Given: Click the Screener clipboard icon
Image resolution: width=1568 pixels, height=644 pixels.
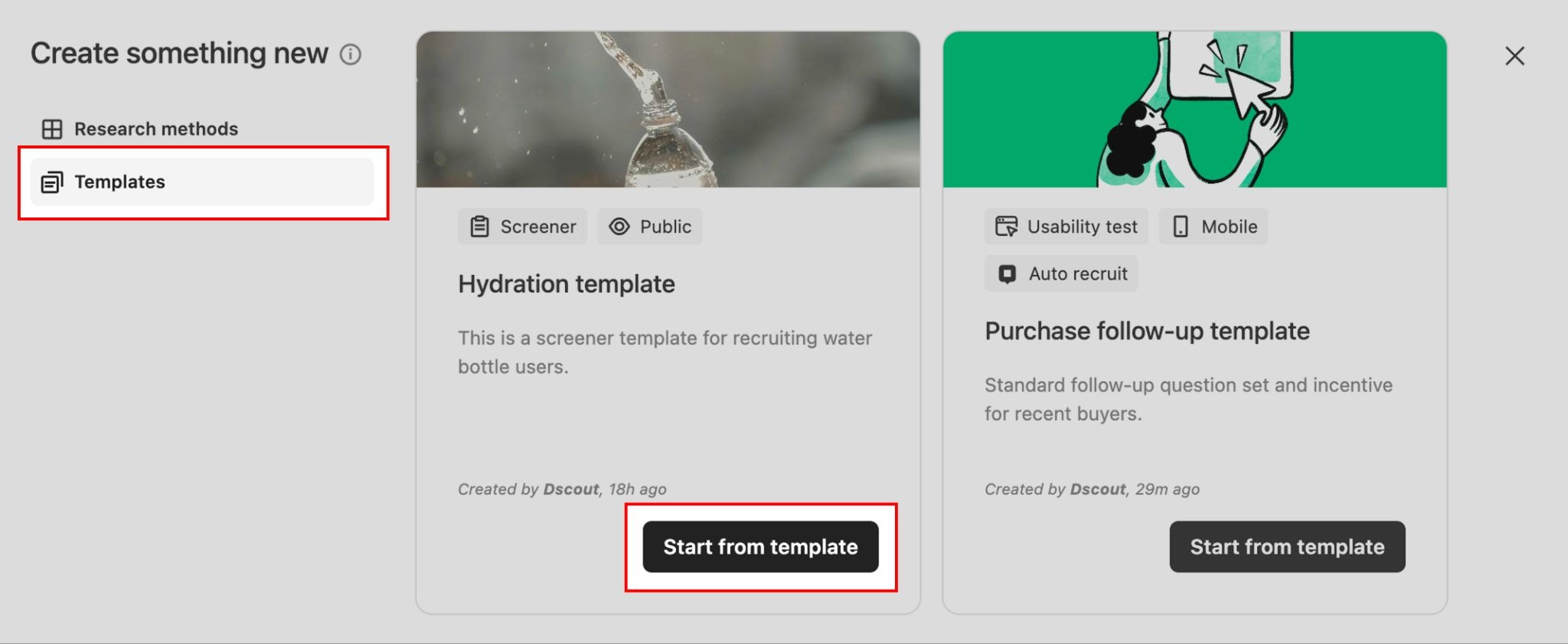Looking at the screenshot, I should click(x=480, y=227).
